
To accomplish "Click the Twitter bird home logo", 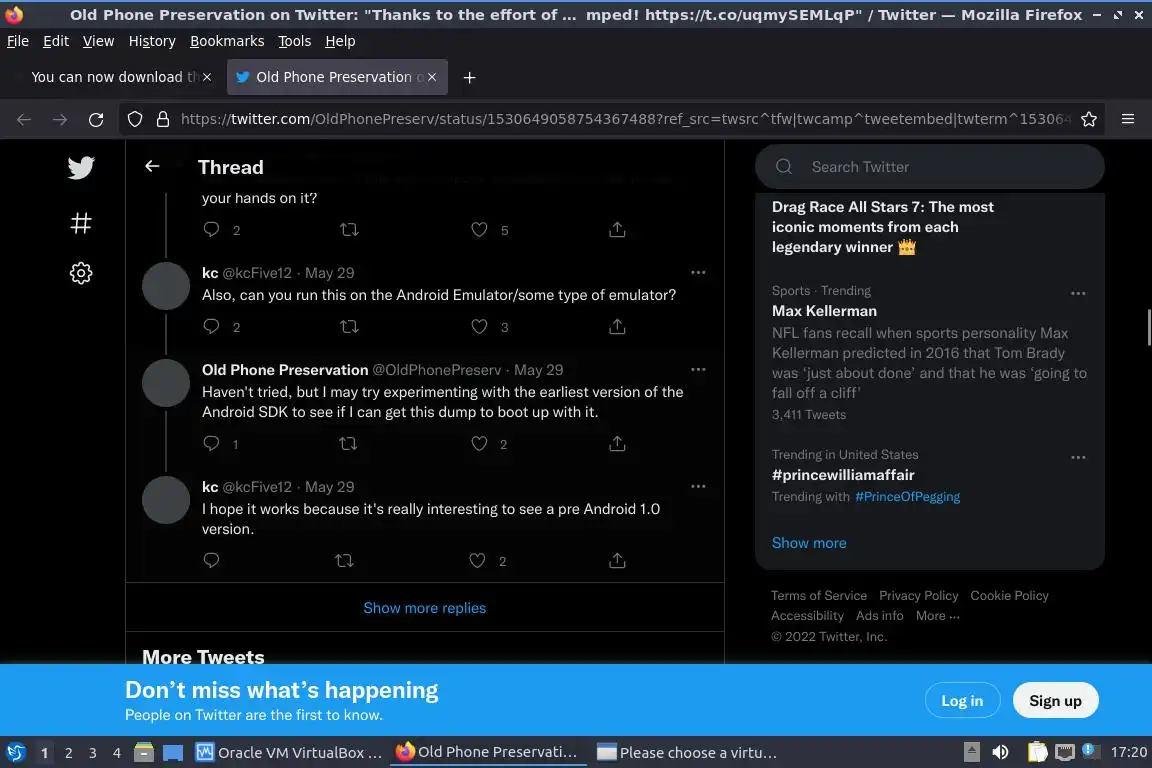I will click(81, 168).
